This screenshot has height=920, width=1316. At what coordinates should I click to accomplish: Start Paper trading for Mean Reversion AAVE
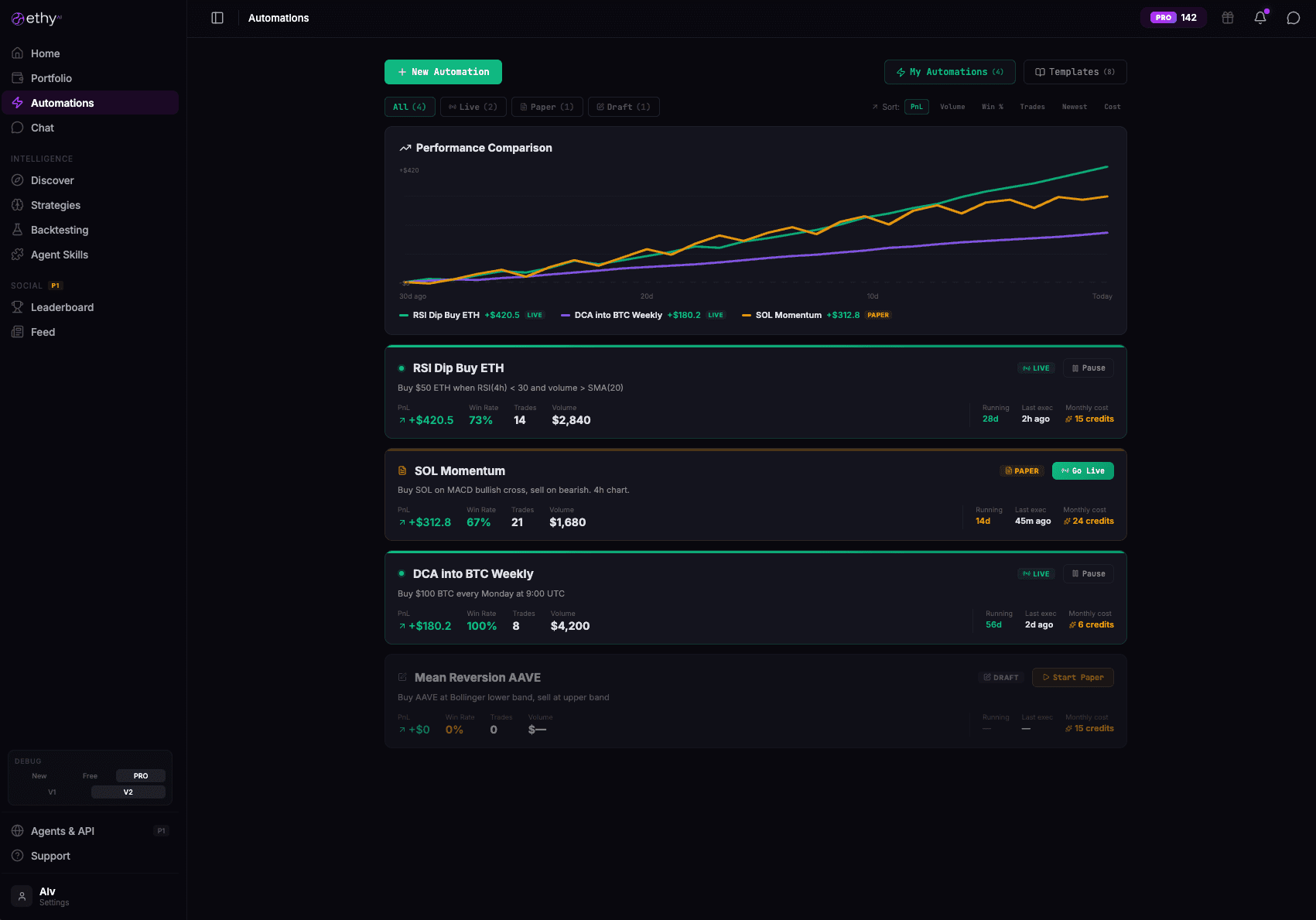[1072, 677]
